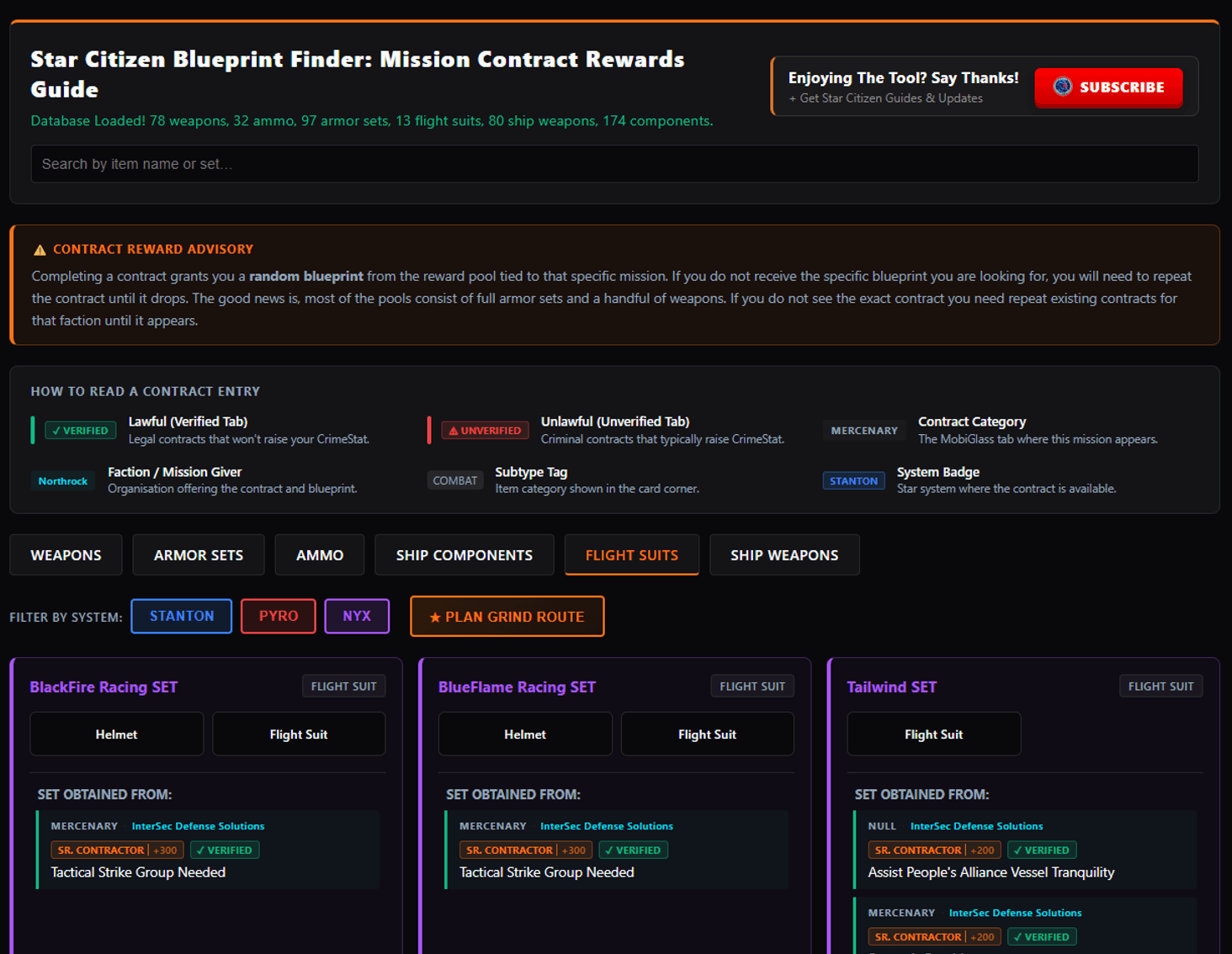Screen dimensions: 1232x954
Task: Select the Helmet piece in BlueFlame Racing SET
Action: (x=525, y=734)
